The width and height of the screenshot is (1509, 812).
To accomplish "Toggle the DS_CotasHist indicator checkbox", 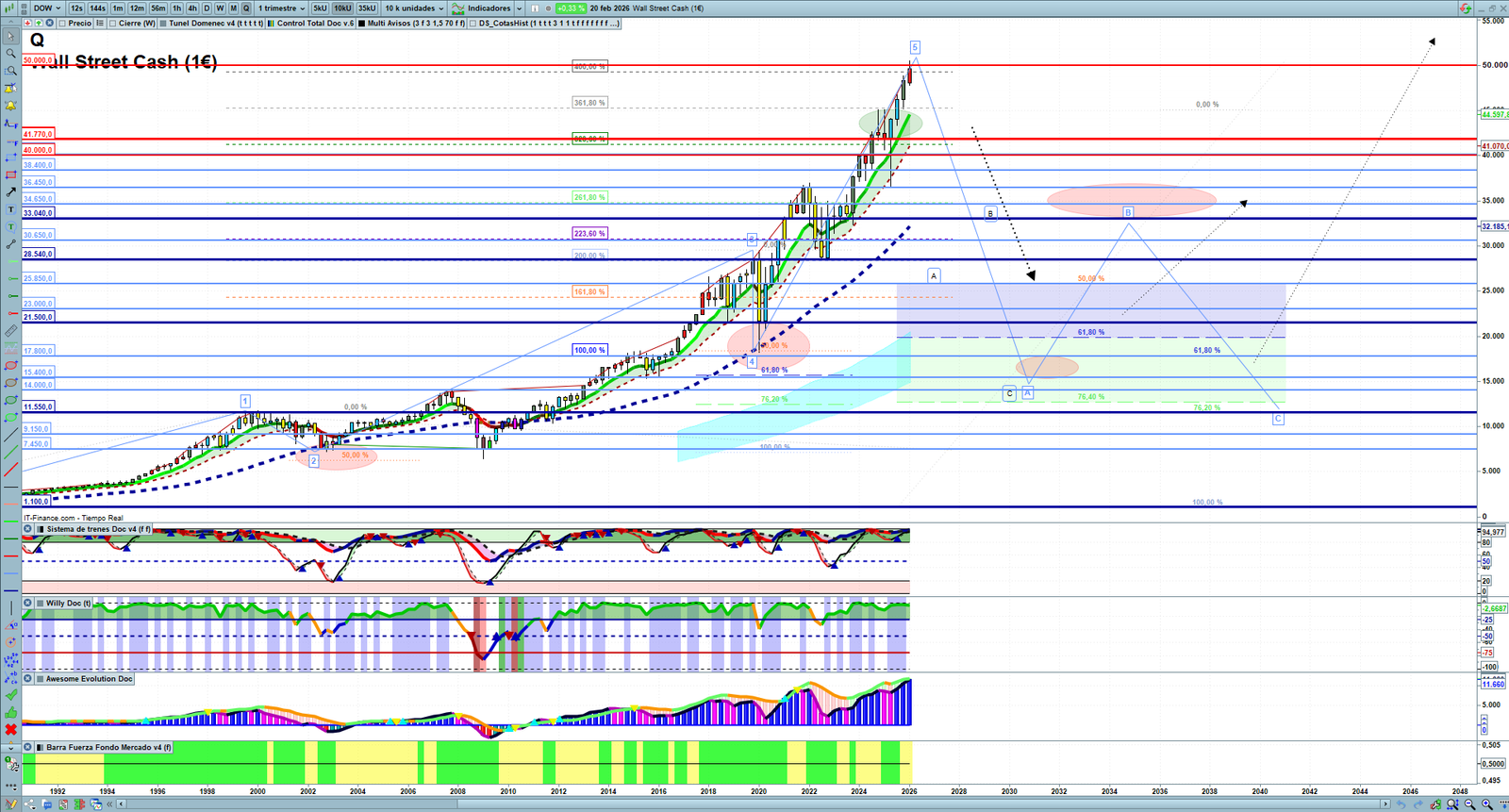I will tap(473, 24).
